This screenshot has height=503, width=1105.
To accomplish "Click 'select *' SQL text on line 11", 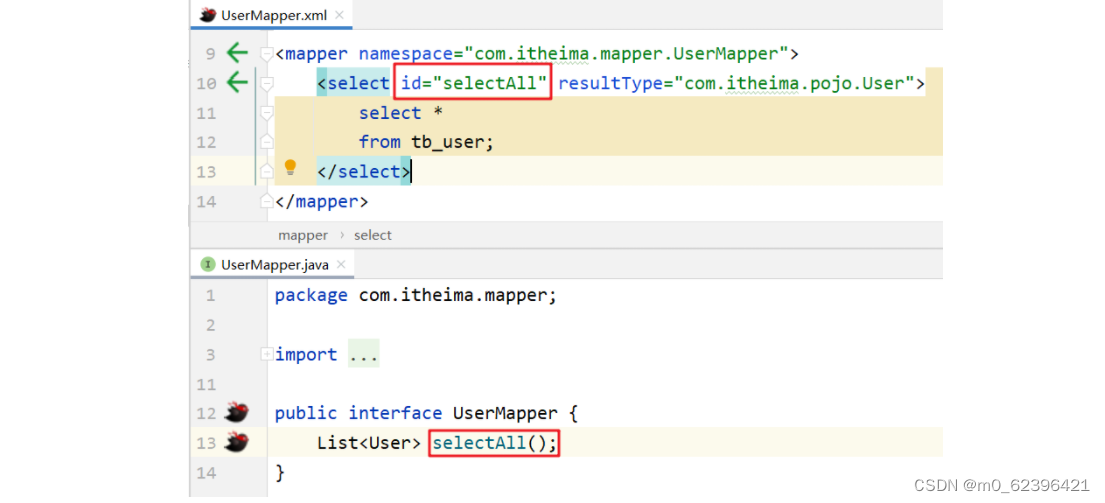I will pyautogui.click(x=400, y=113).
